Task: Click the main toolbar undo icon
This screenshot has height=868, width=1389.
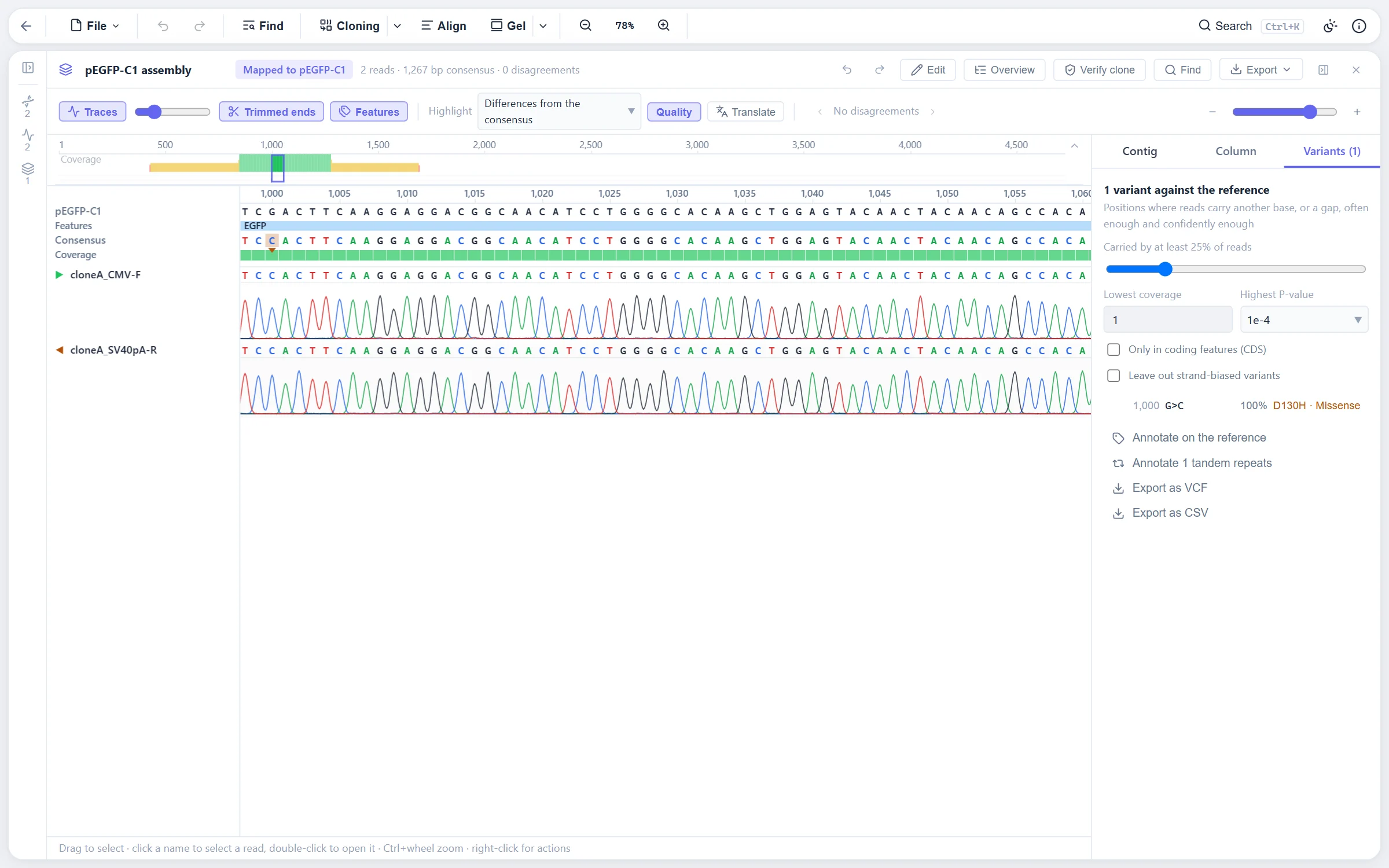Action: [163, 25]
